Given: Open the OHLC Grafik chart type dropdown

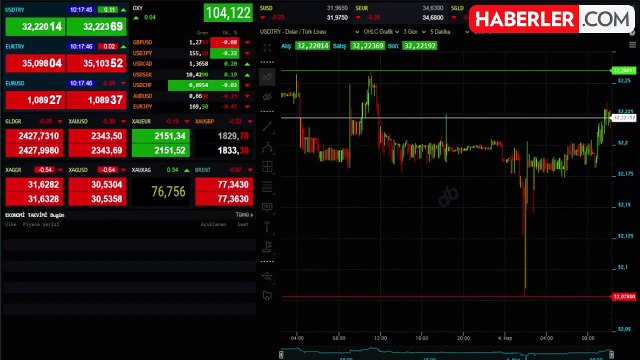Looking at the screenshot, I should [x=381, y=32].
